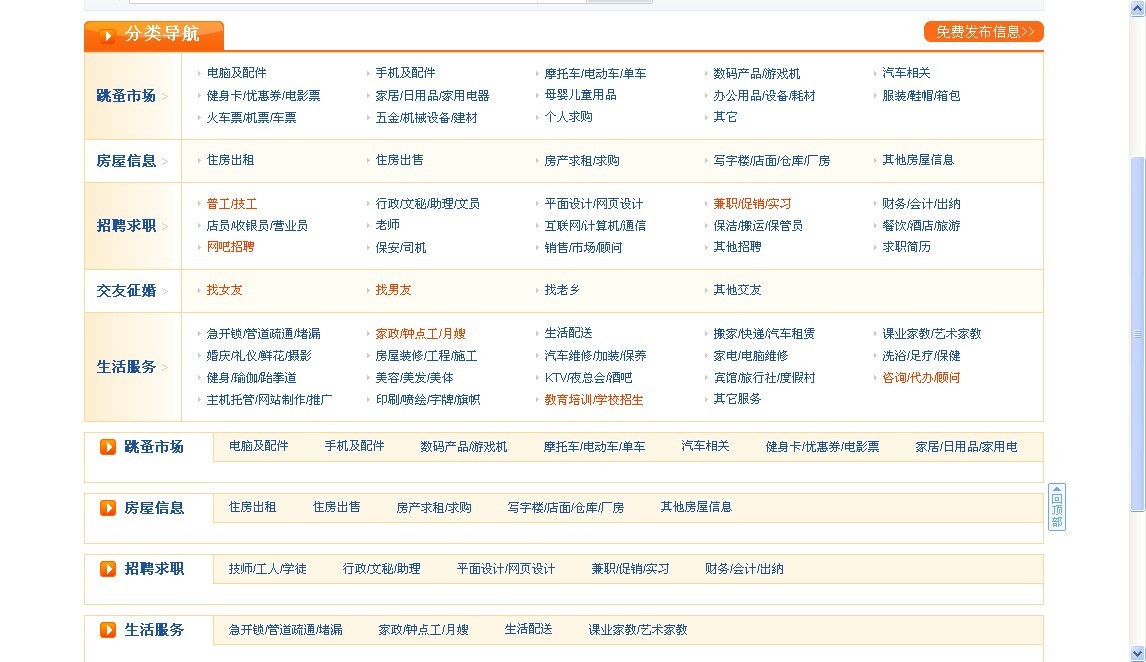Select the orange 咨询/代办/顾问 link

921,378
